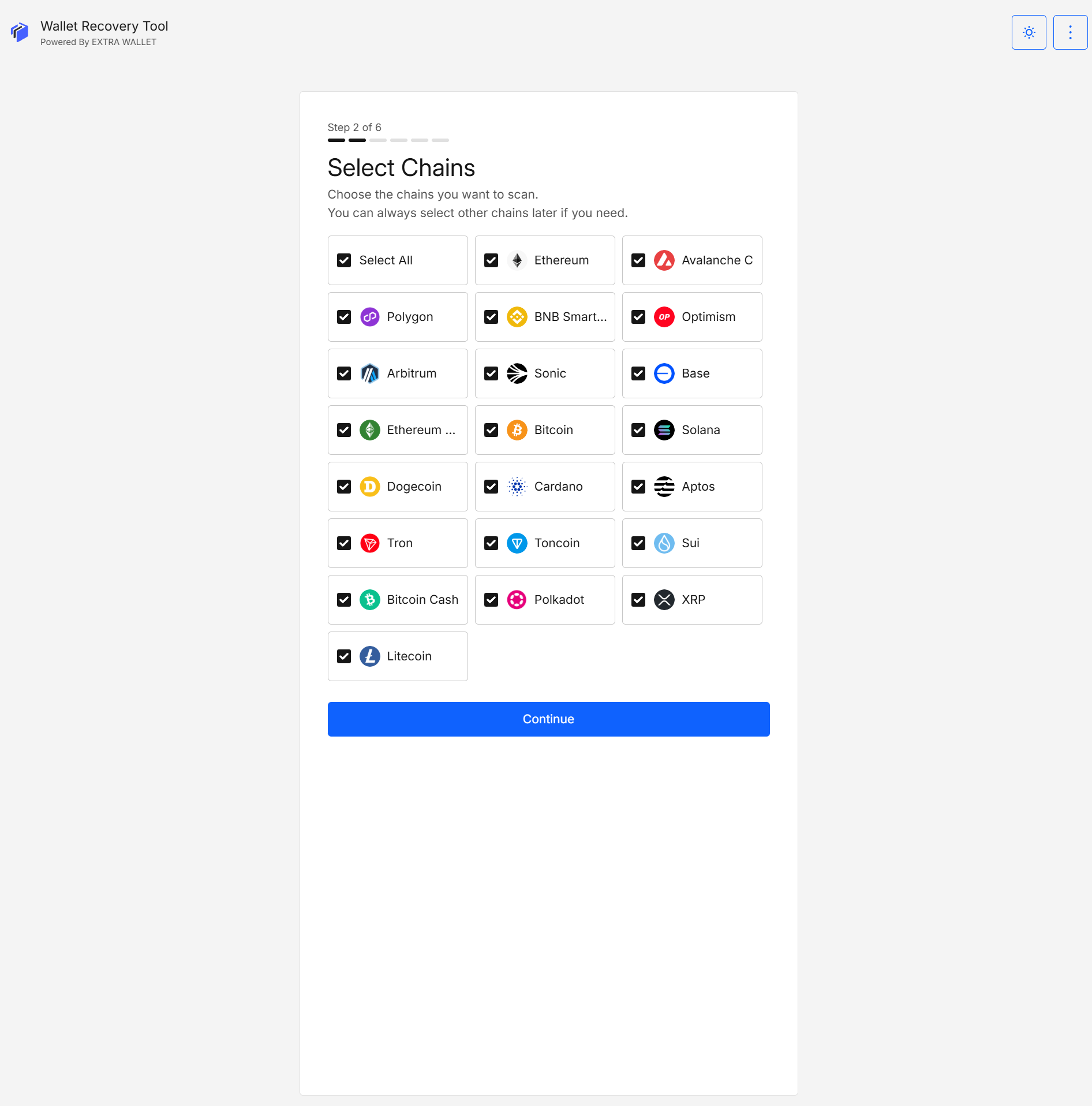This screenshot has width=1092, height=1106.
Task: Click the Litecoin blue logo icon
Action: (x=369, y=656)
